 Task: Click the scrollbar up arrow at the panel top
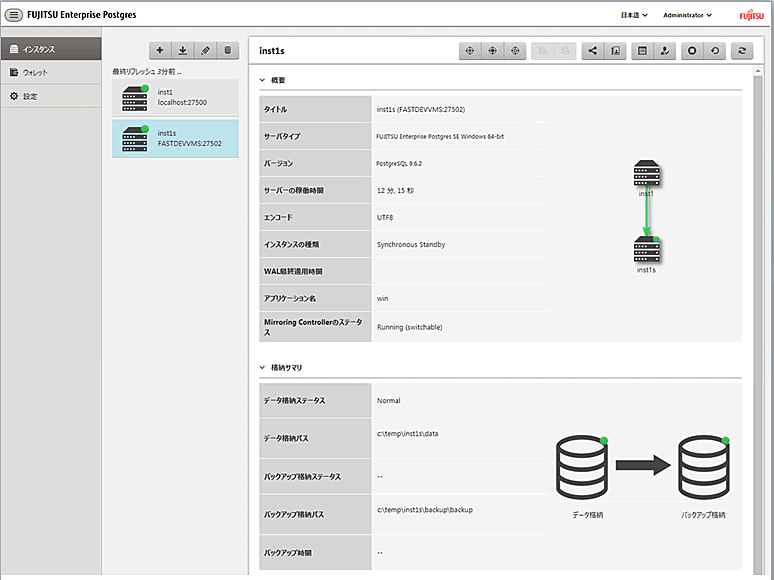pyautogui.click(x=759, y=72)
